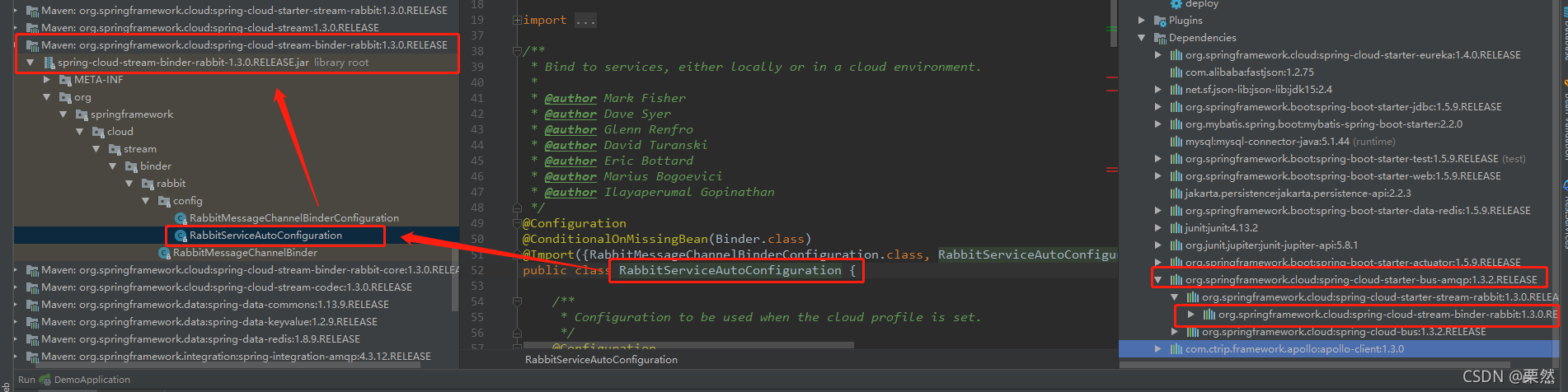Click the springframework package icon

point(82,114)
